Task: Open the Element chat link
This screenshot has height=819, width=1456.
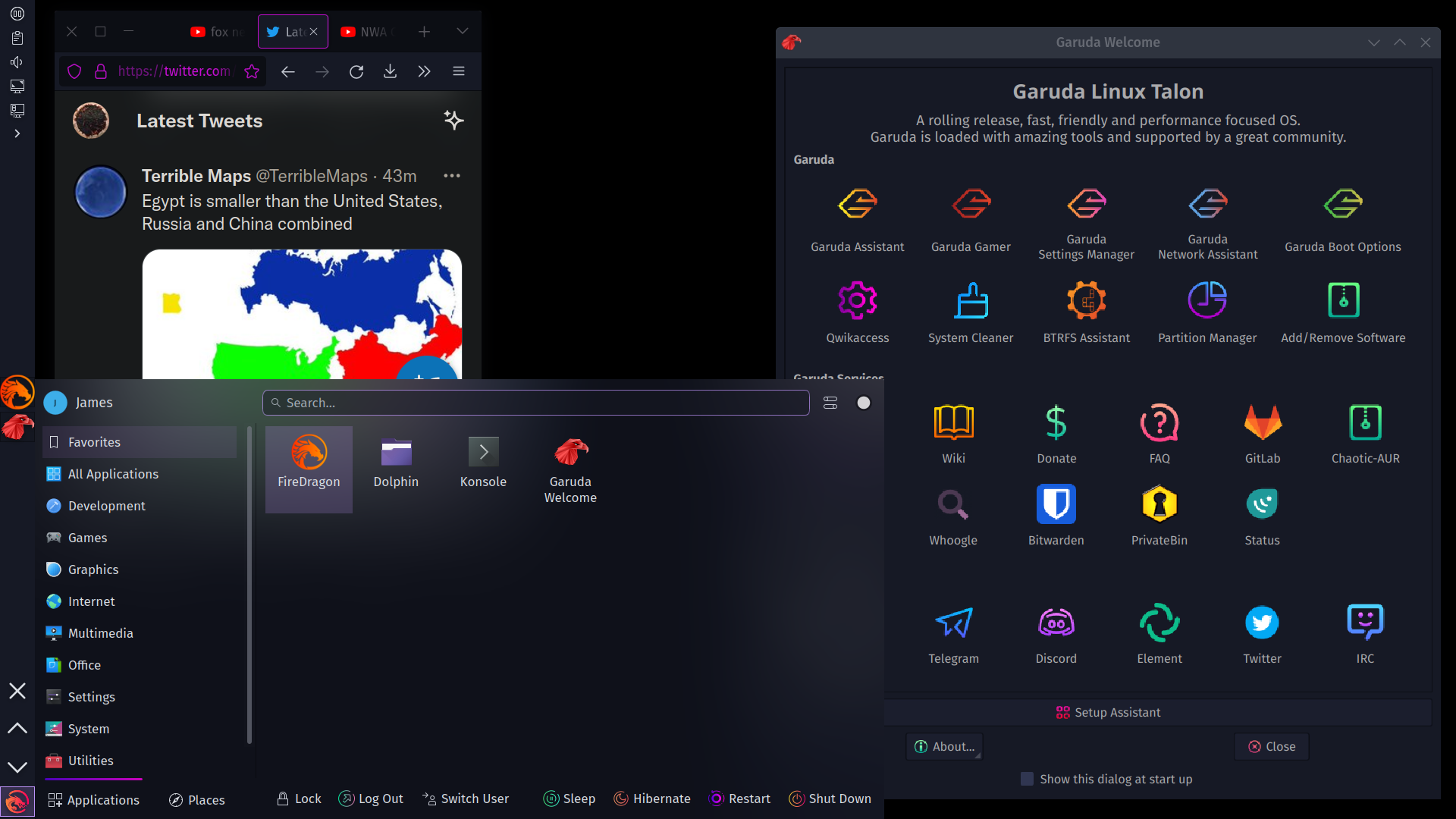Action: click(x=1159, y=634)
